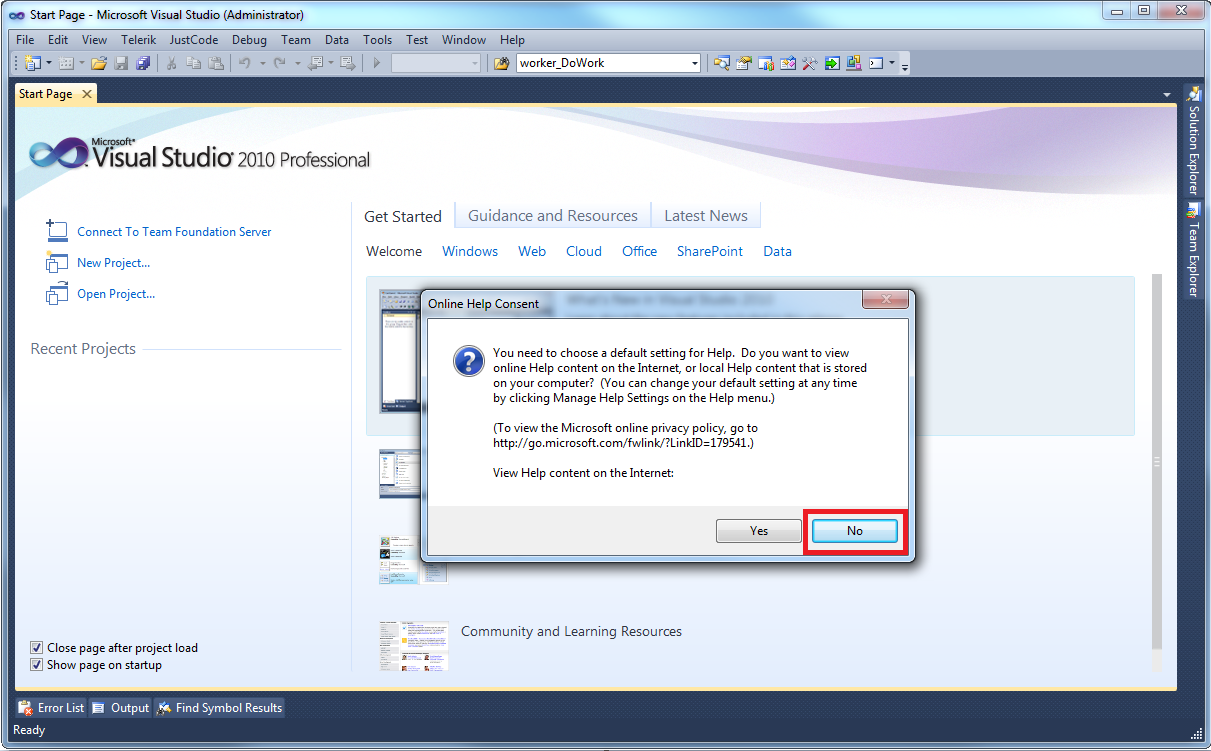Click the Save floppy disk icon
The width and height of the screenshot is (1211, 751).
tap(121, 63)
